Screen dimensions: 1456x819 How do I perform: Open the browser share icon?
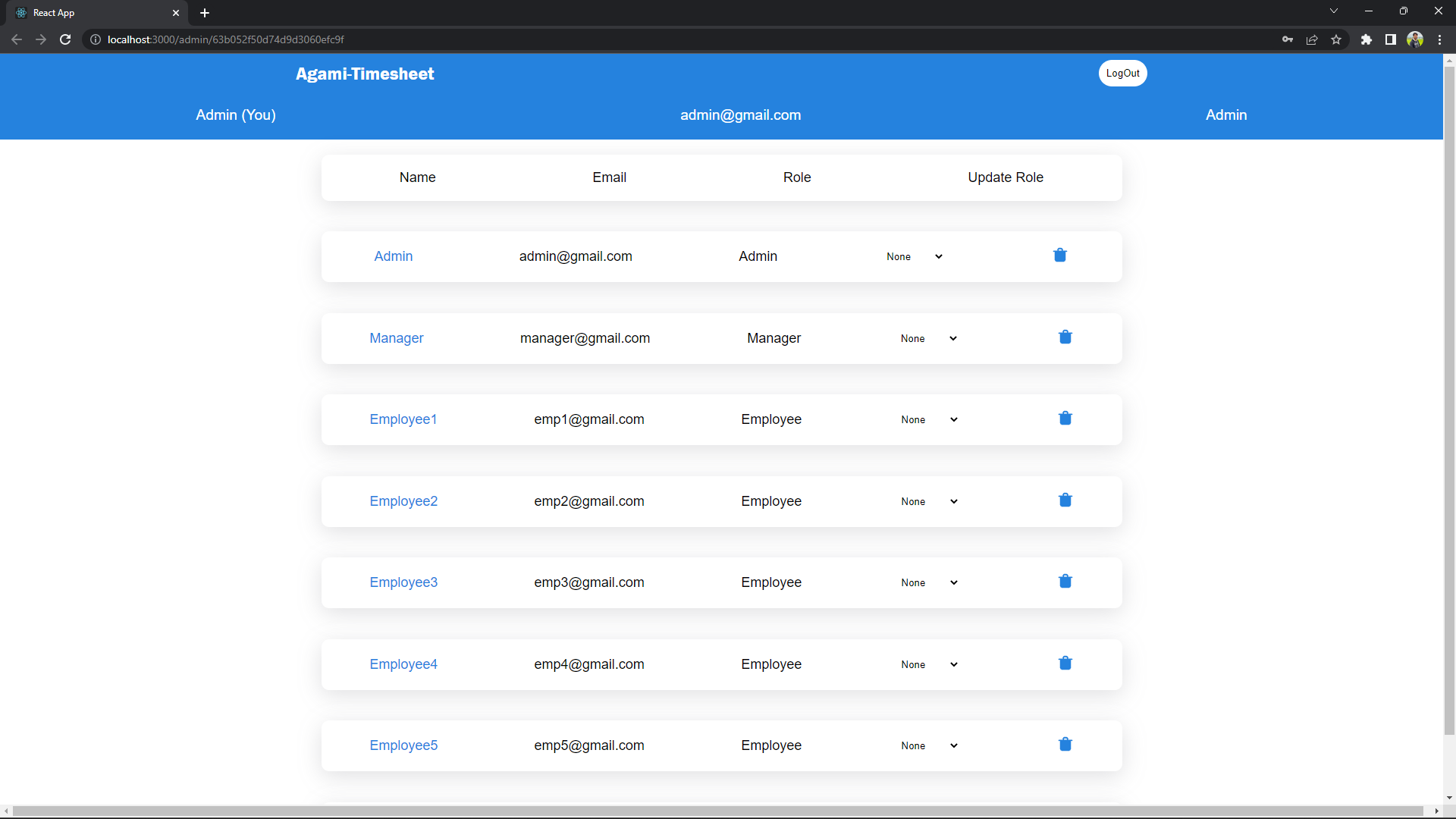pyautogui.click(x=1312, y=39)
